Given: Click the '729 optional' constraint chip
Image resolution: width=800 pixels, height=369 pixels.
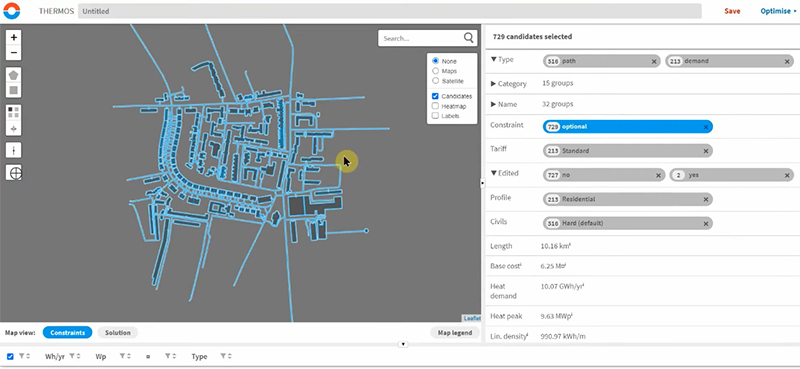Looking at the screenshot, I should pyautogui.click(x=628, y=127).
